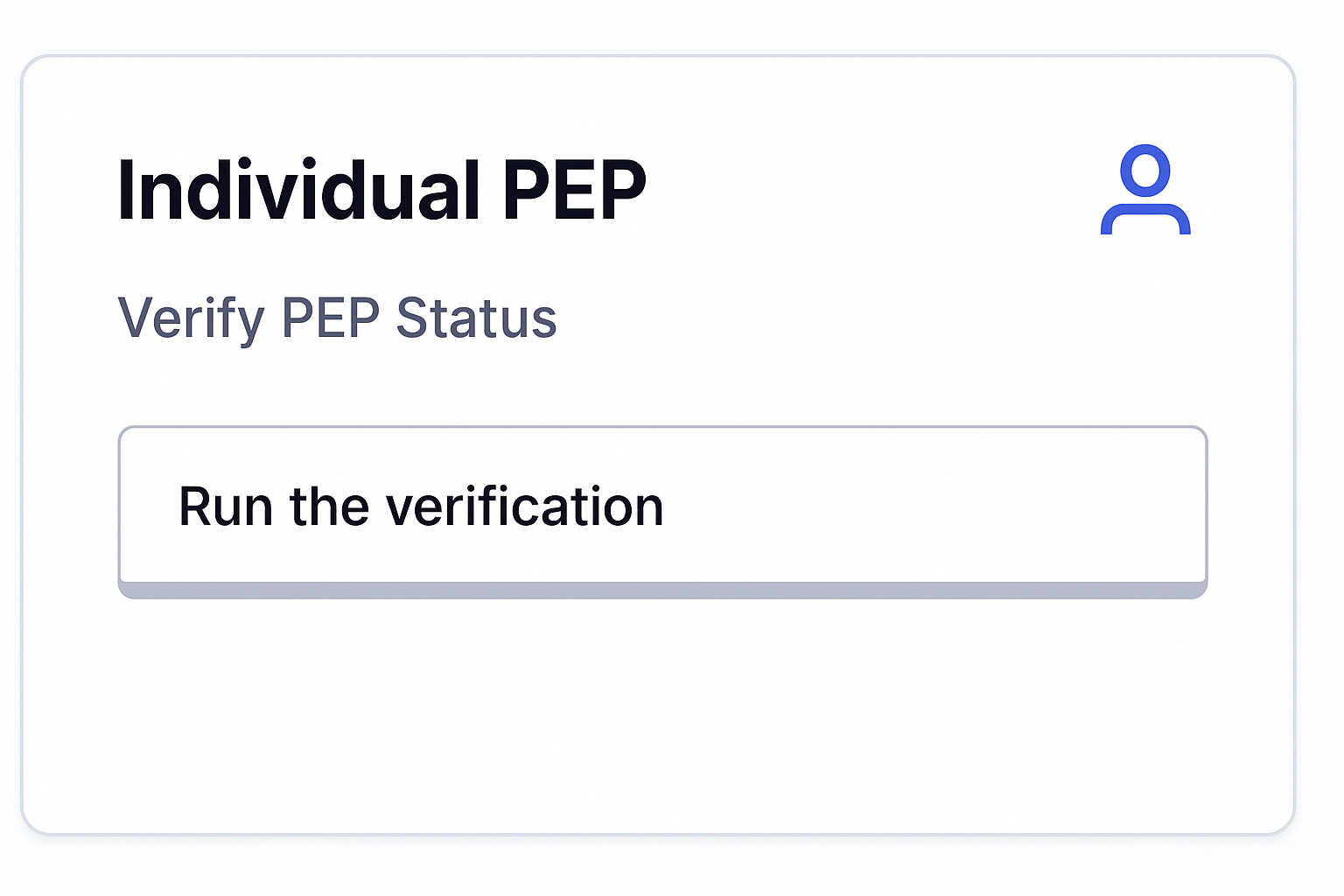Click PEP in the Verify PEP Status text
This screenshot has height=896, width=1344.
tap(330, 318)
